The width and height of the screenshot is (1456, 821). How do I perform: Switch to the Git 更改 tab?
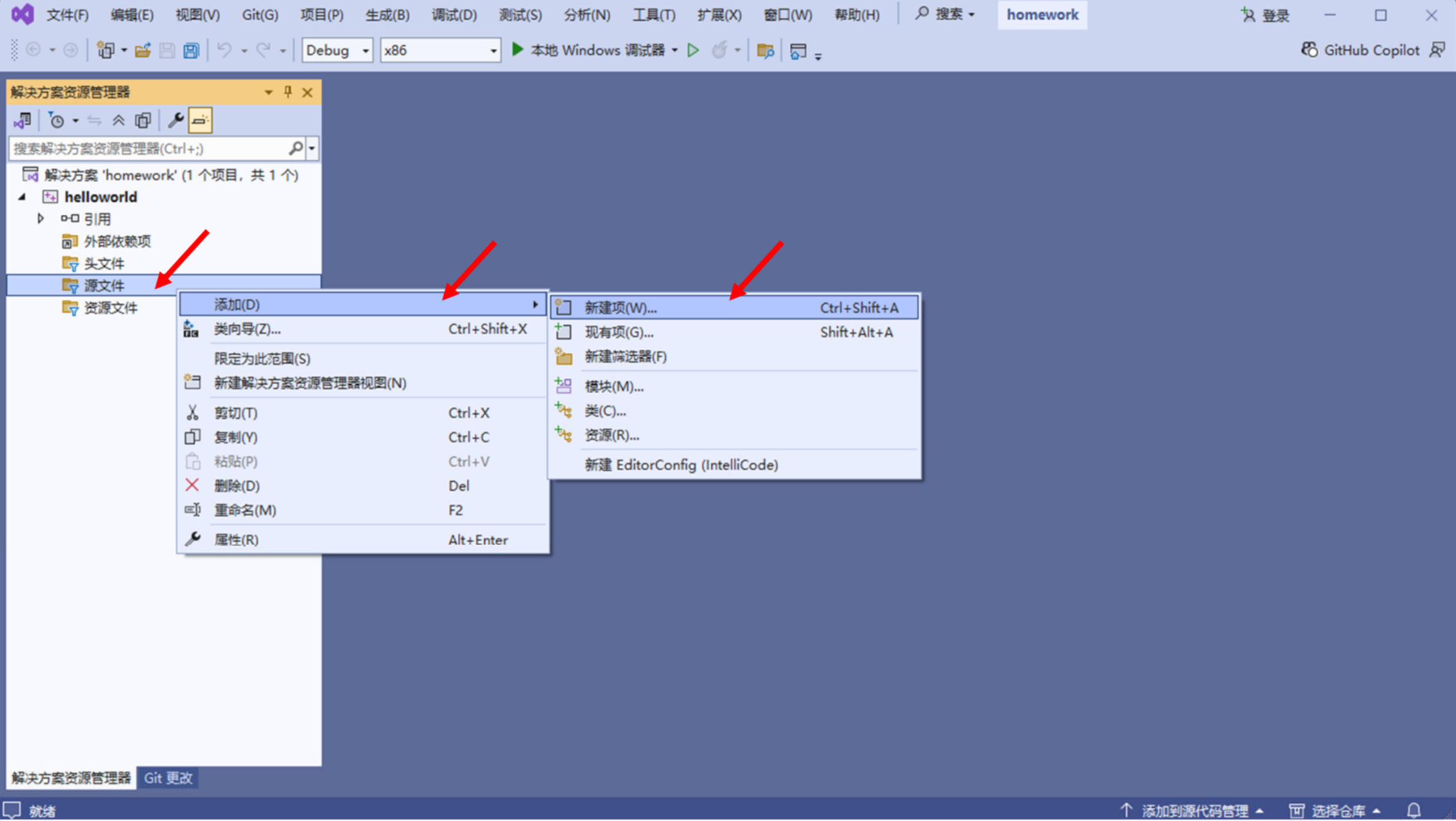[168, 778]
